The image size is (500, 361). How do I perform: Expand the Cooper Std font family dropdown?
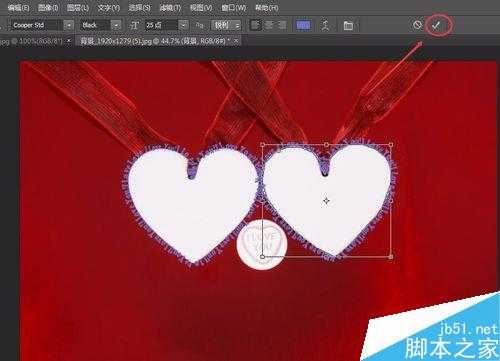69,25
